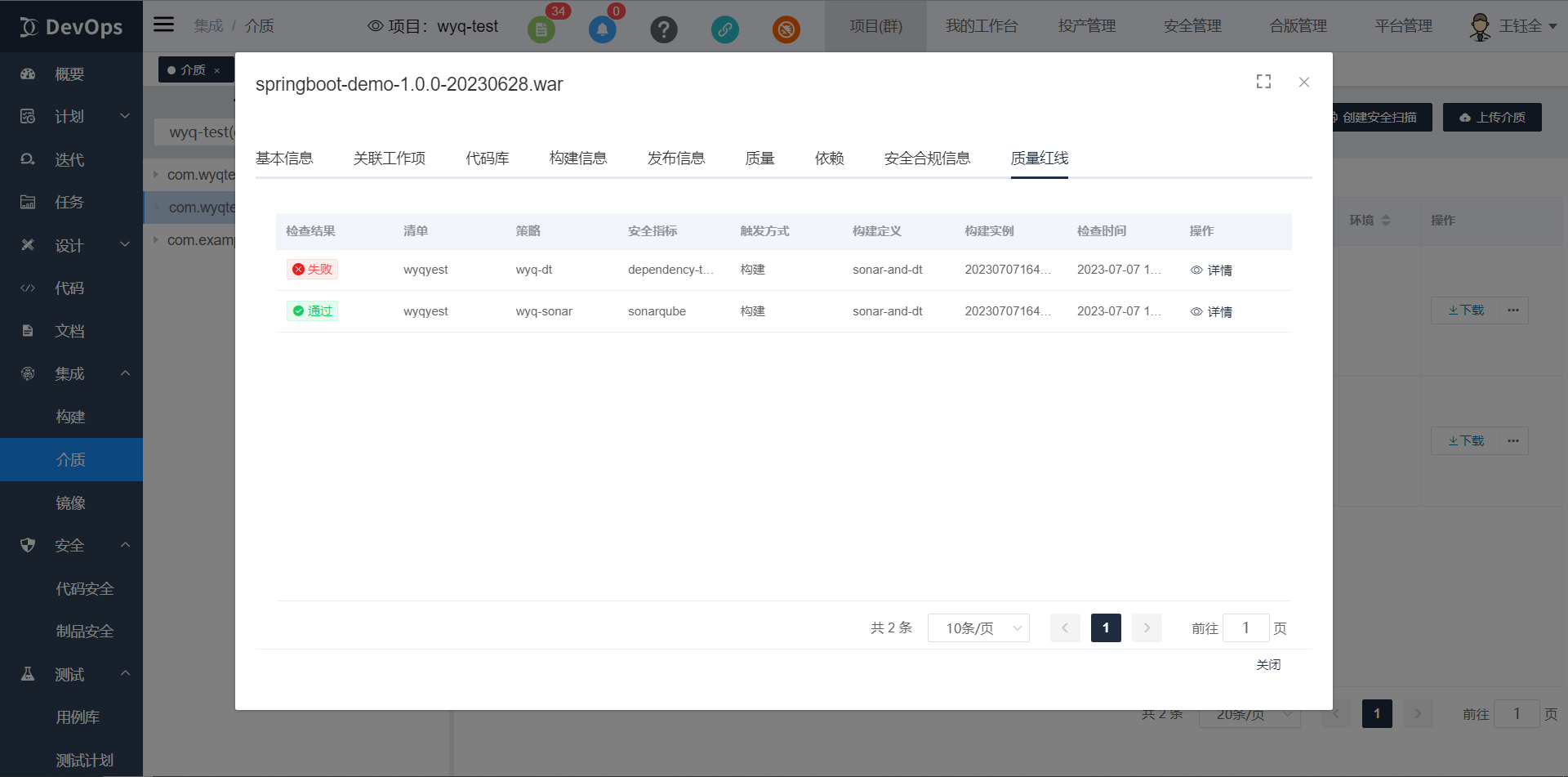Click the 上传介质 upload button

tap(1492, 117)
